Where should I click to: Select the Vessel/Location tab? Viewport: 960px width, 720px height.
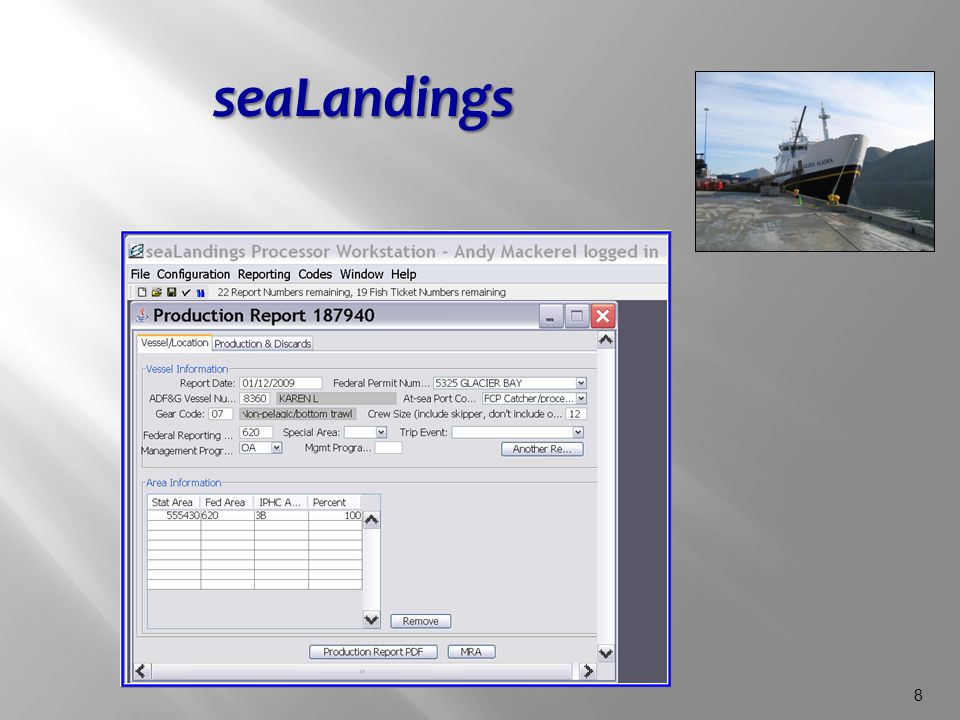click(x=174, y=343)
